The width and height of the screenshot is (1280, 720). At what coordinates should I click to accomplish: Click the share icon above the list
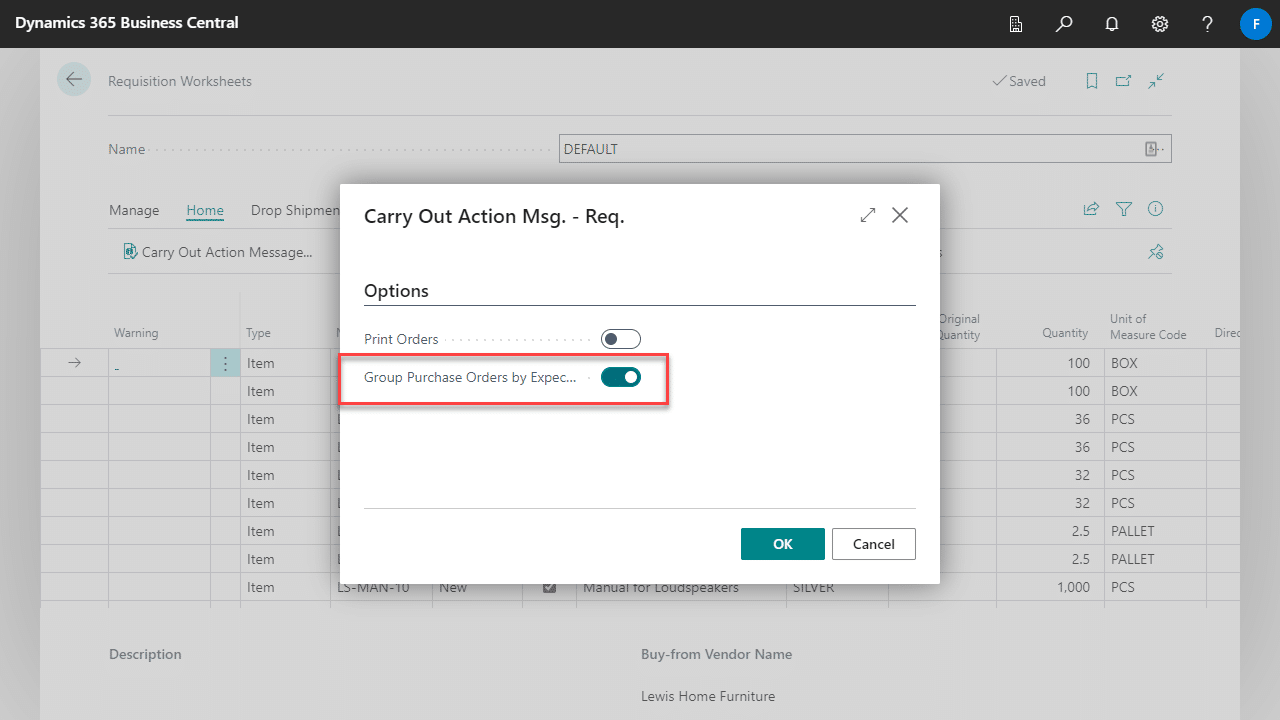(1091, 209)
